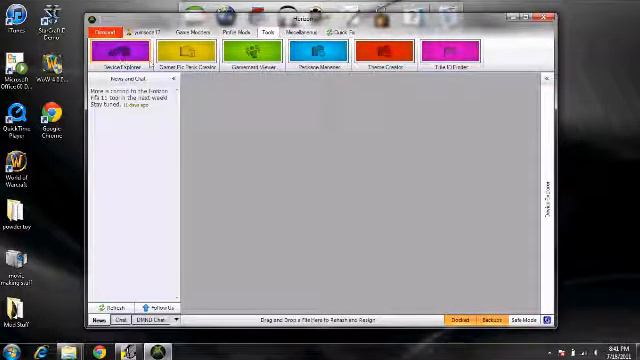The image size is (640, 360).
Task: Toggle Safe Mode in the status bar
Action: (524, 320)
